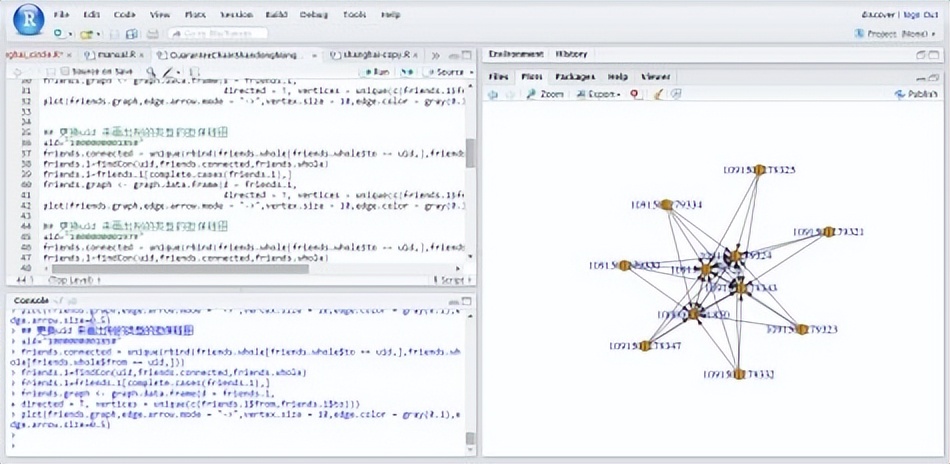This screenshot has width=950, height=464.
Task: Maximize the Environment pane
Action: click(x=932, y=55)
